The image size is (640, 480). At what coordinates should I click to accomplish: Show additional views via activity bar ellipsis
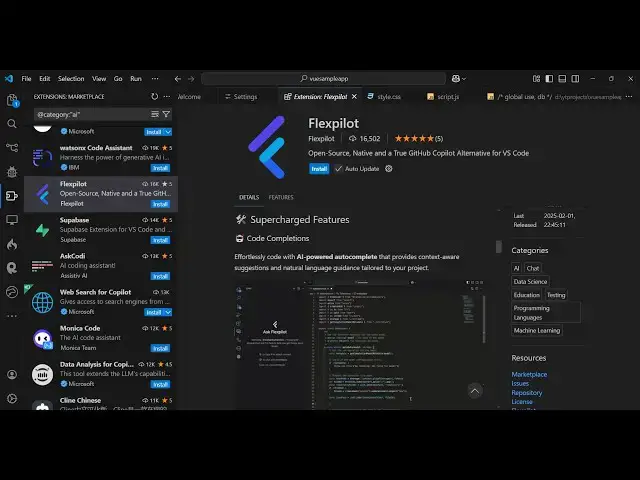tap(12, 316)
